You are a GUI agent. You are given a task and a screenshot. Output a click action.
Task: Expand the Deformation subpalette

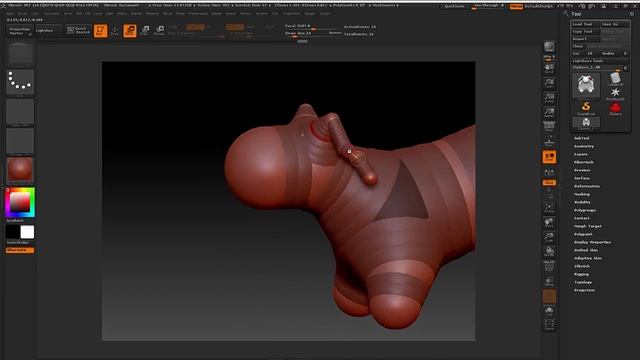click(587, 186)
